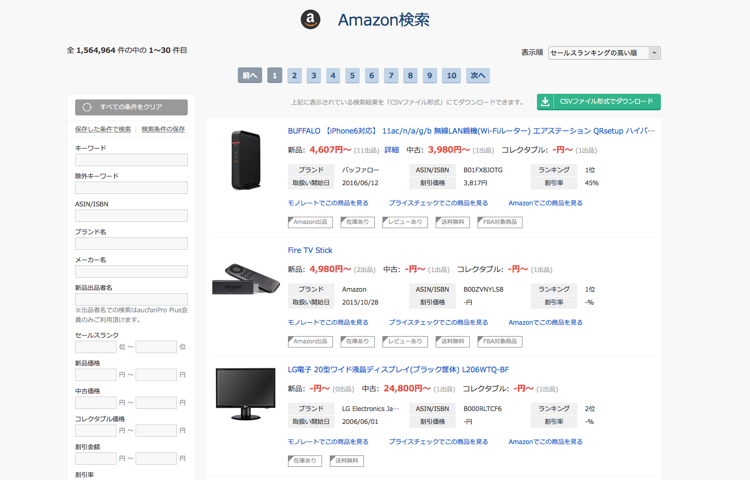This screenshot has height=480, width=750.
Task: Open the BUFFALO router product thumbnail
Action: (x=245, y=160)
